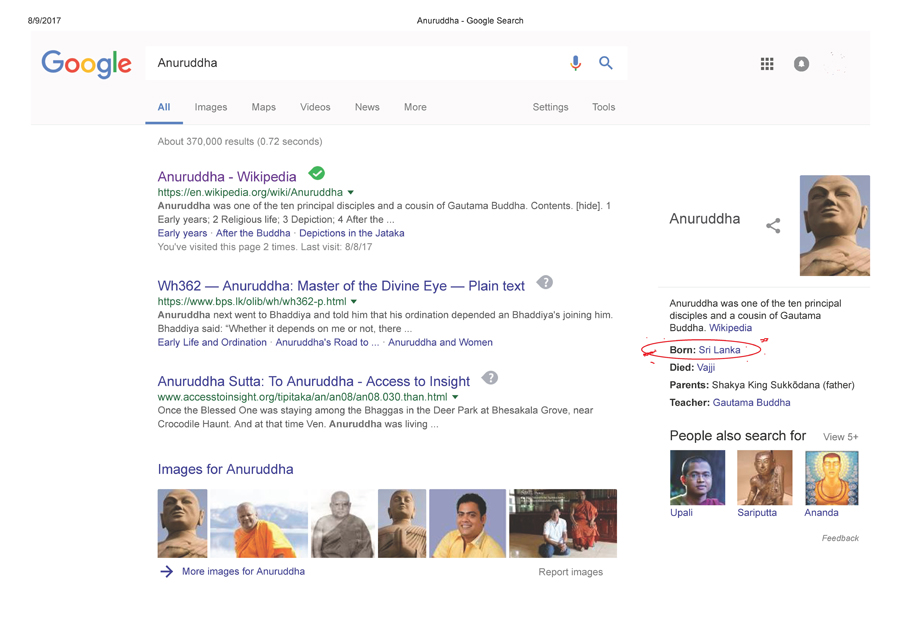
Task: Click 'You've visited this page 2 times' text
Action: point(226,247)
